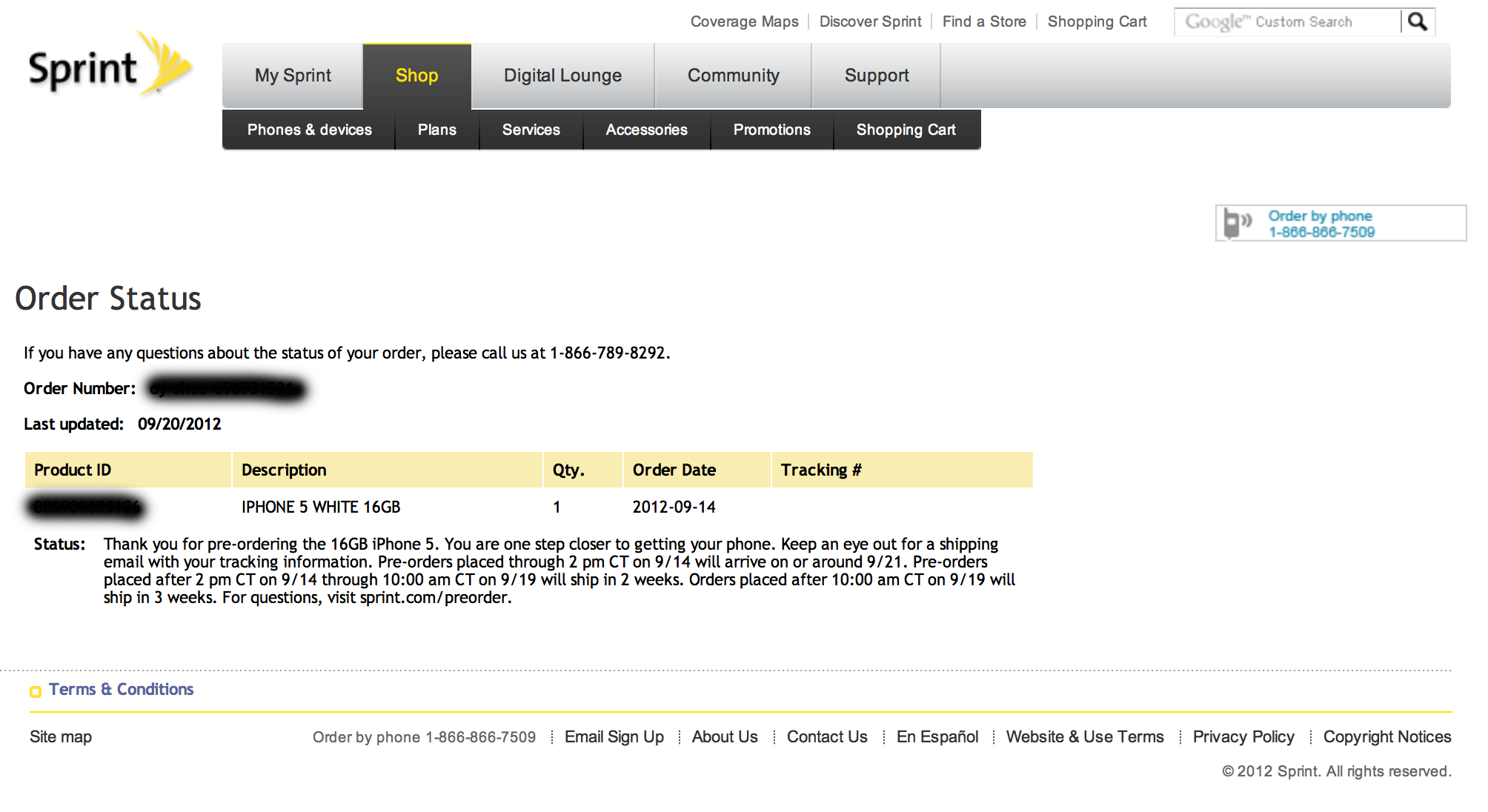Image resolution: width=1488 pixels, height=812 pixels.
Task: Click the Discover Sprint link
Action: 870,21
